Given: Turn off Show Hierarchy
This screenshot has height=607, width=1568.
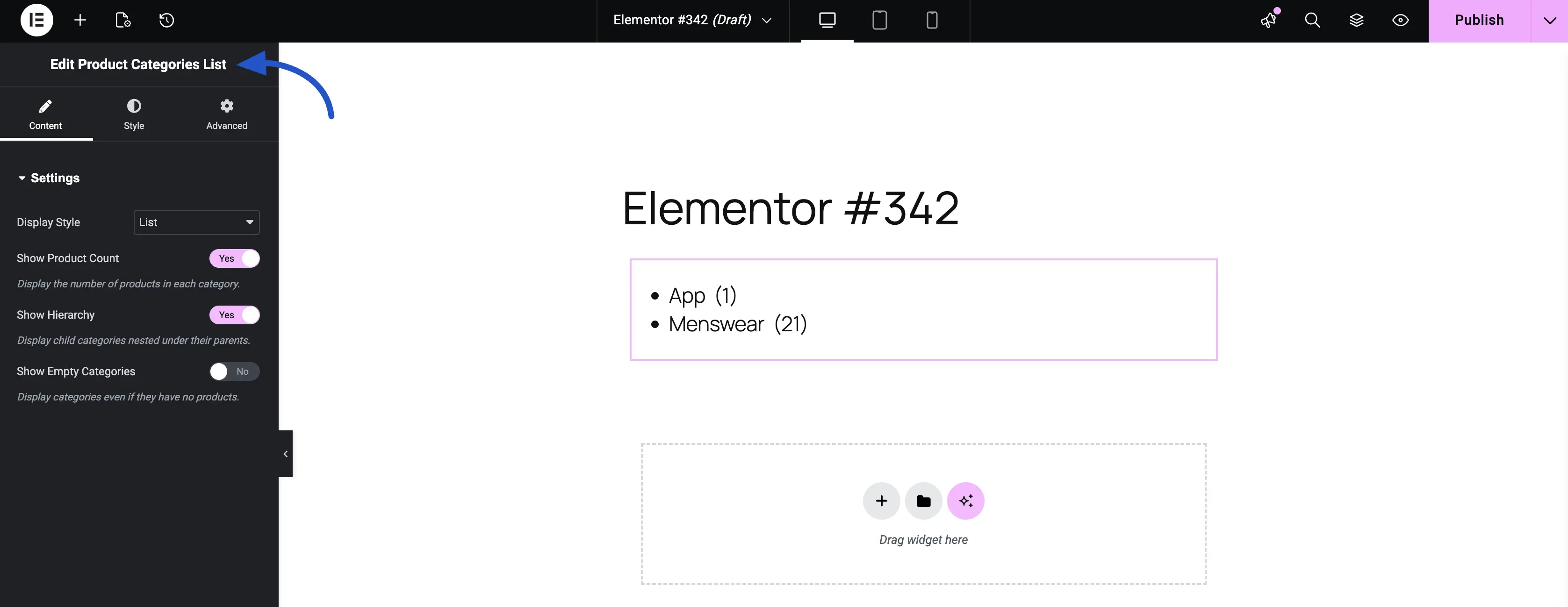Looking at the screenshot, I should (234, 314).
